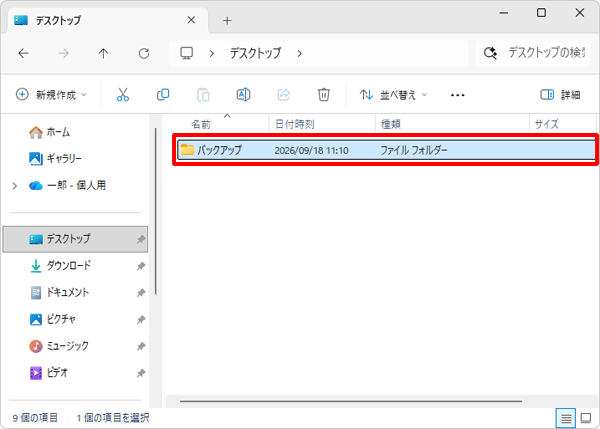Open ドキュメント in the sidebar
The width and height of the screenshot is (600, 429).
[59, 293]
